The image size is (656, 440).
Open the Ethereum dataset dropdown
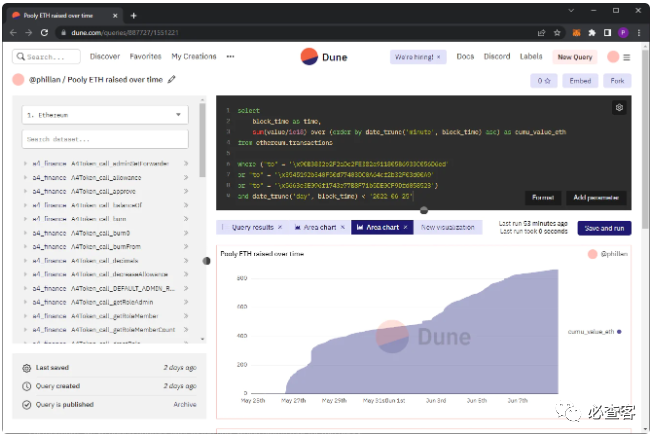click(105, 115)
